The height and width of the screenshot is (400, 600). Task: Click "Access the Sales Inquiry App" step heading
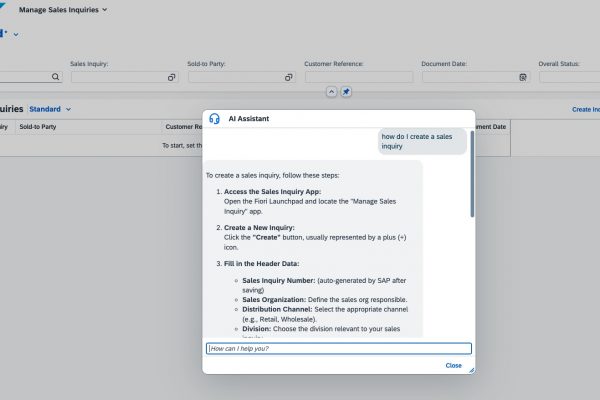(x=272, y=192)
